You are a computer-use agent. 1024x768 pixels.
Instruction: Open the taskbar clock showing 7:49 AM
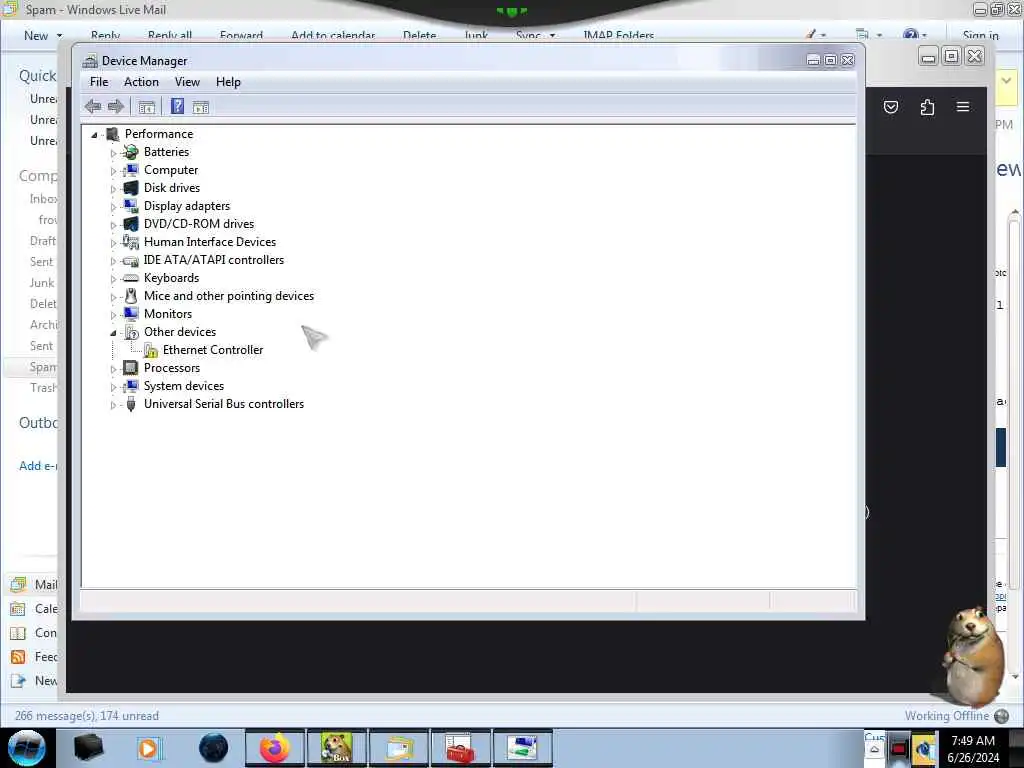pos(972,749)
